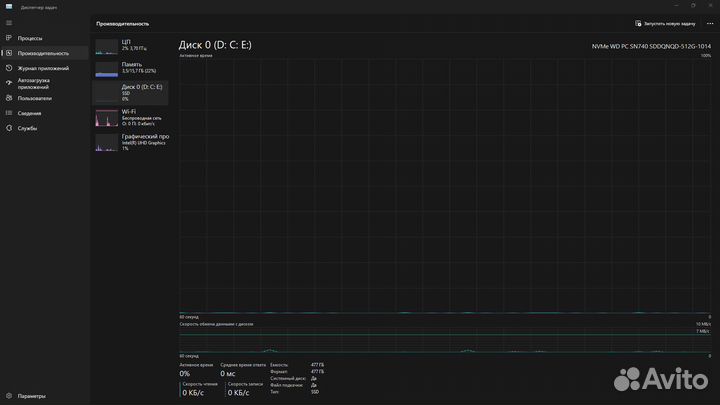Click the Пользователи users icon
Screen dimensions: 720x405
[x=9, y=98]
